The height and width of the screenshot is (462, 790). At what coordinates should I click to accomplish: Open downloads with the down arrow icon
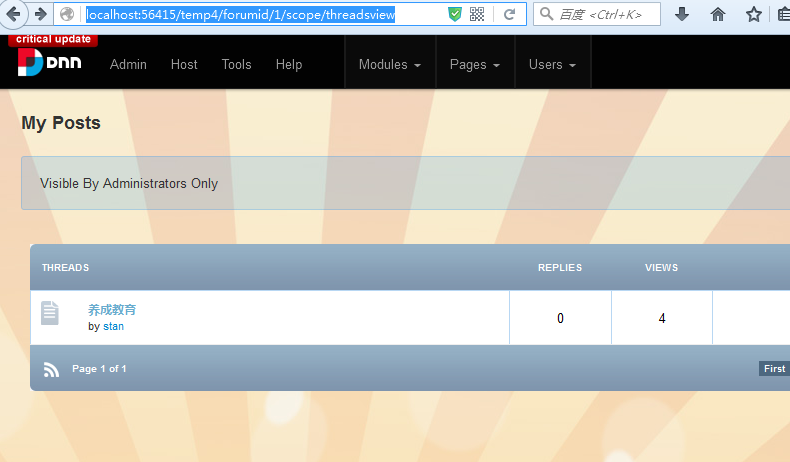point(682,14)
